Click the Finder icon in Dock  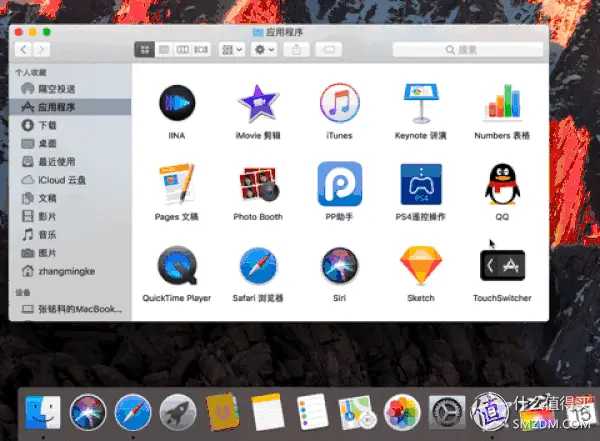(42, 412)
